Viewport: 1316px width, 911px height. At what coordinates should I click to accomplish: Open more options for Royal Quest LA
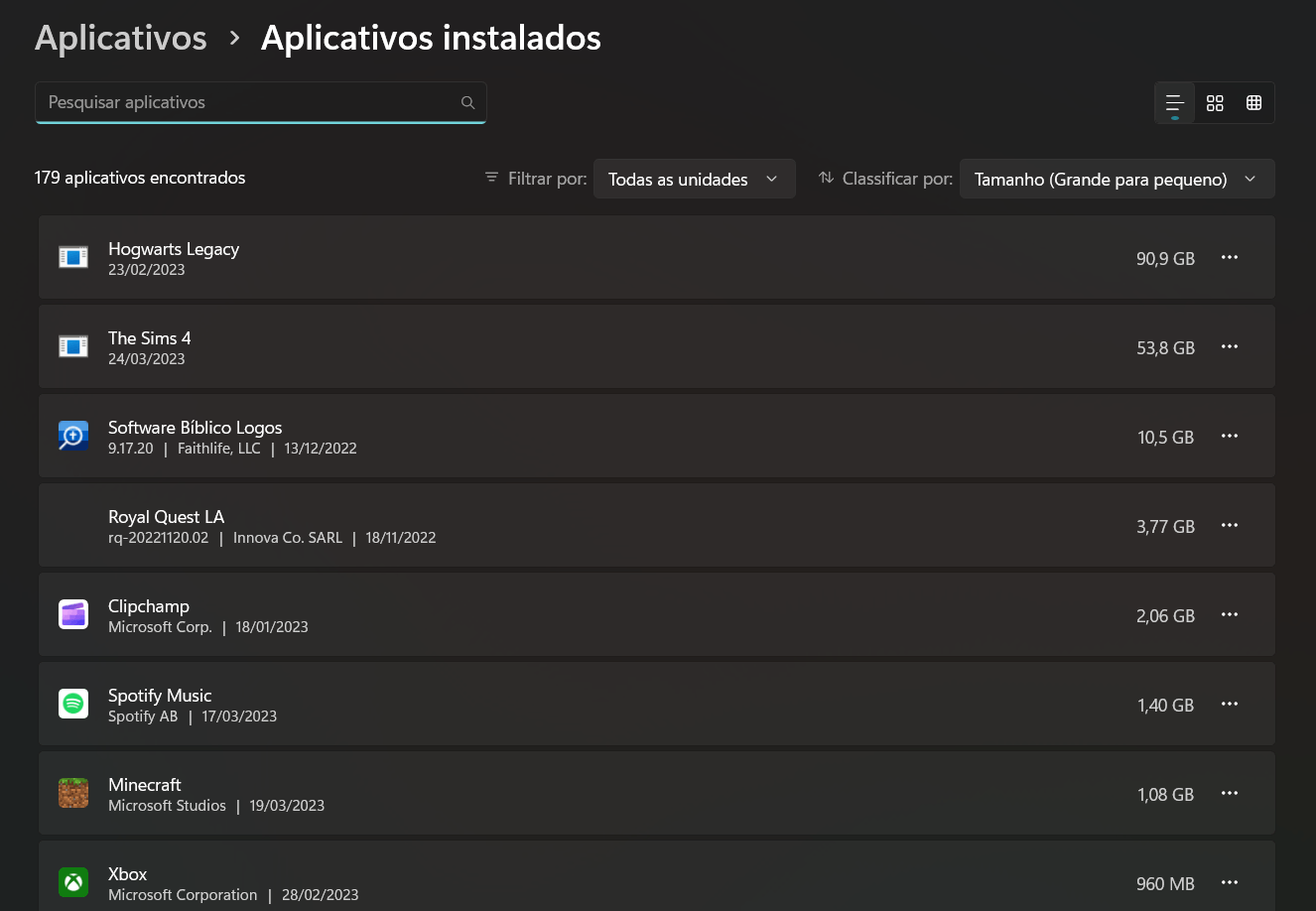click(x=1230, y=526)
